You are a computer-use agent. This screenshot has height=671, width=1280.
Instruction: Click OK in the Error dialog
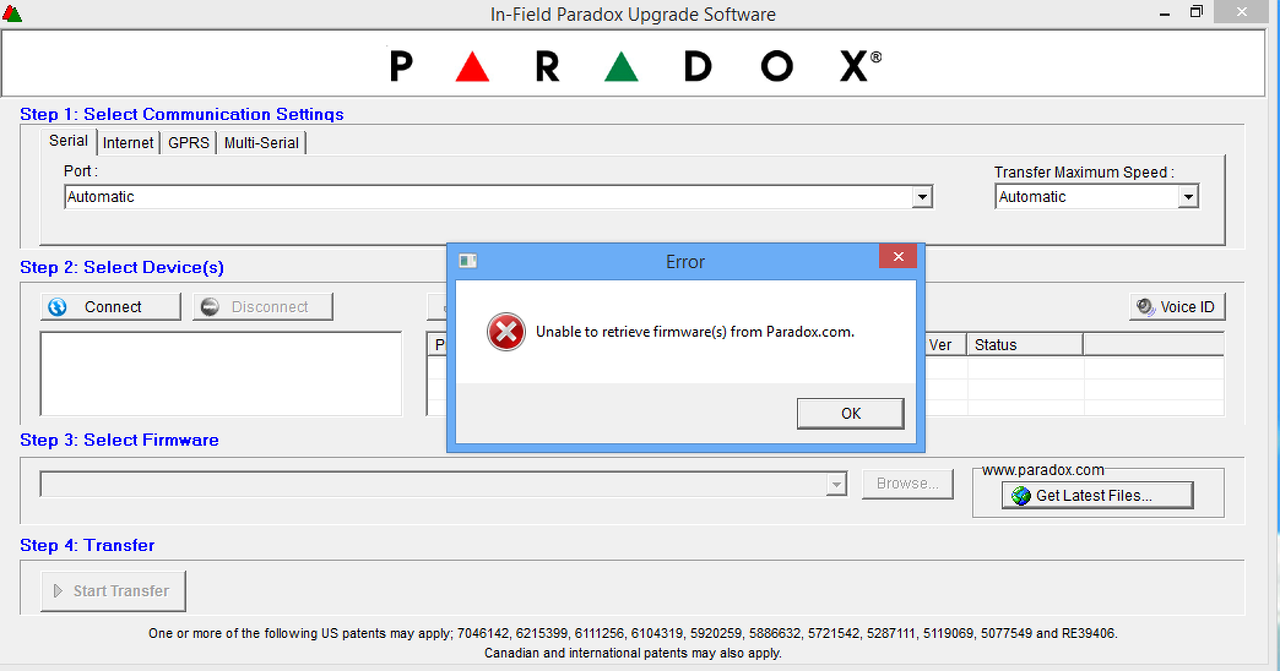[x=850, y=413]
